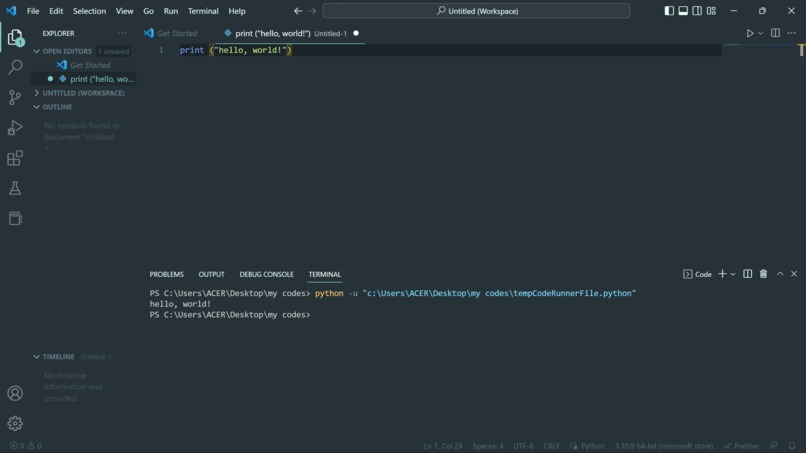Image resolution: width=806 pixels, height=453 pixels.
Task: Change line ending via CRLF
Action: [x=552, y=446]
